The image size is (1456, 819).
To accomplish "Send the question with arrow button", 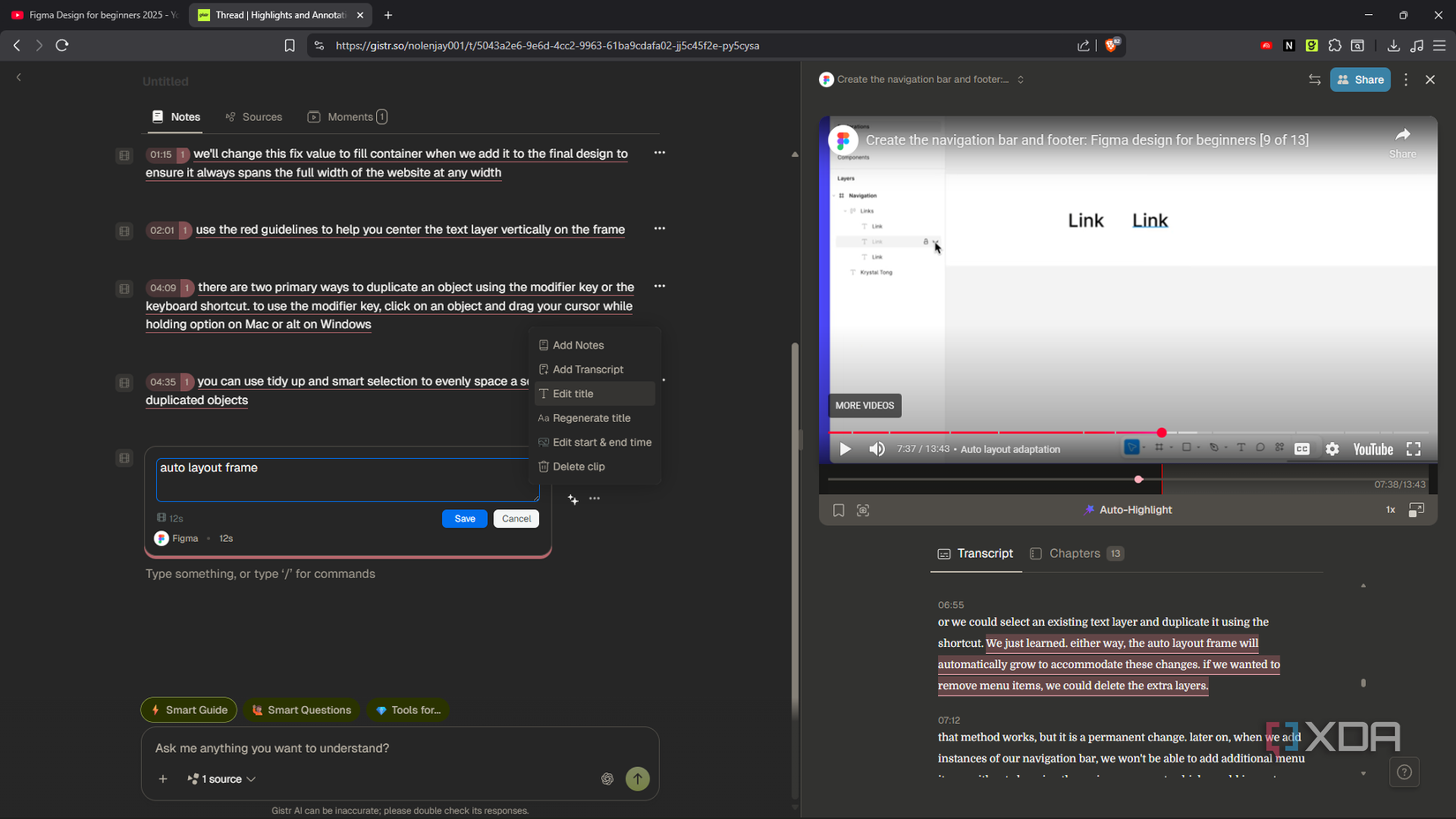I will pos(637,778).
